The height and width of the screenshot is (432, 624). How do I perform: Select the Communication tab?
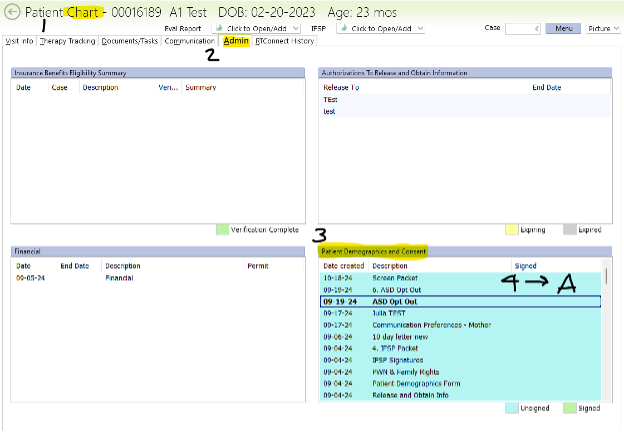[189, 42]
